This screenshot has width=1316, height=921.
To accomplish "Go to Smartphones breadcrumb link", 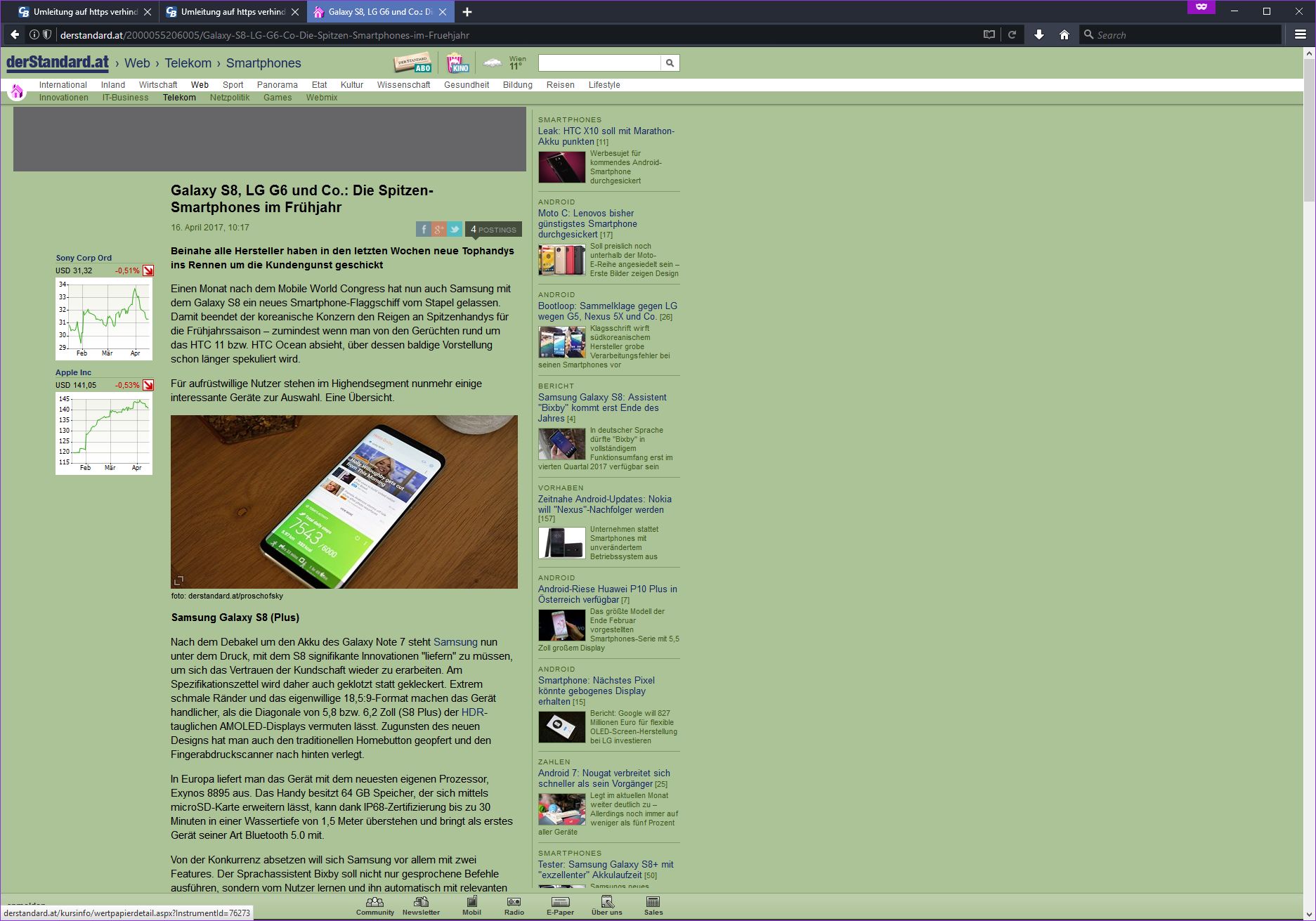I will [x=263, y=63].
